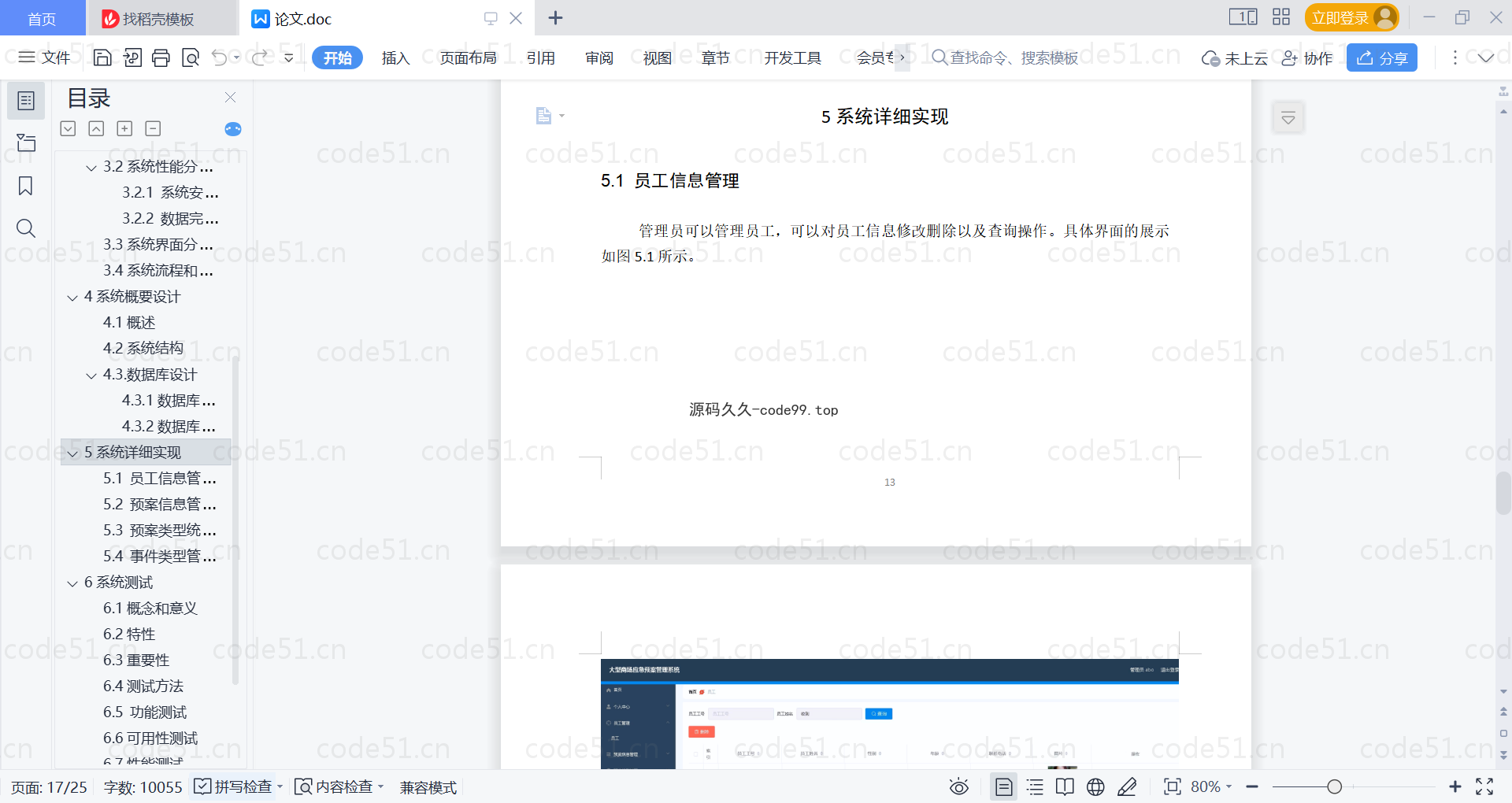
Task: Click the promote heading plus icon
Action: (x=124, y=128)
